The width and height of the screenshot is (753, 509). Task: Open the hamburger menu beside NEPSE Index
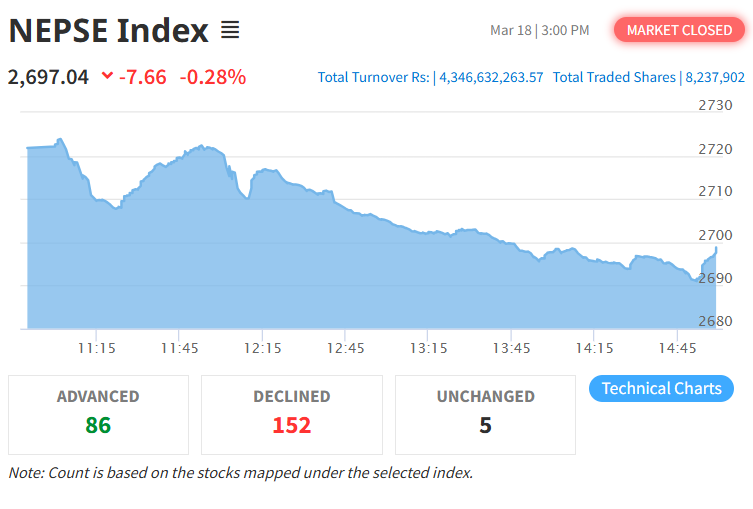point(230,30)
